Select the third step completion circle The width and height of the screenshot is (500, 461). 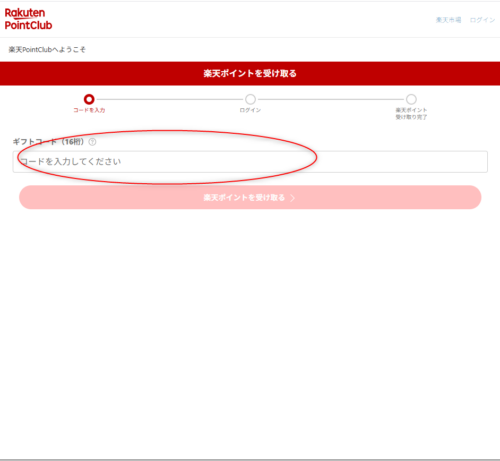[x=411, y=99]
